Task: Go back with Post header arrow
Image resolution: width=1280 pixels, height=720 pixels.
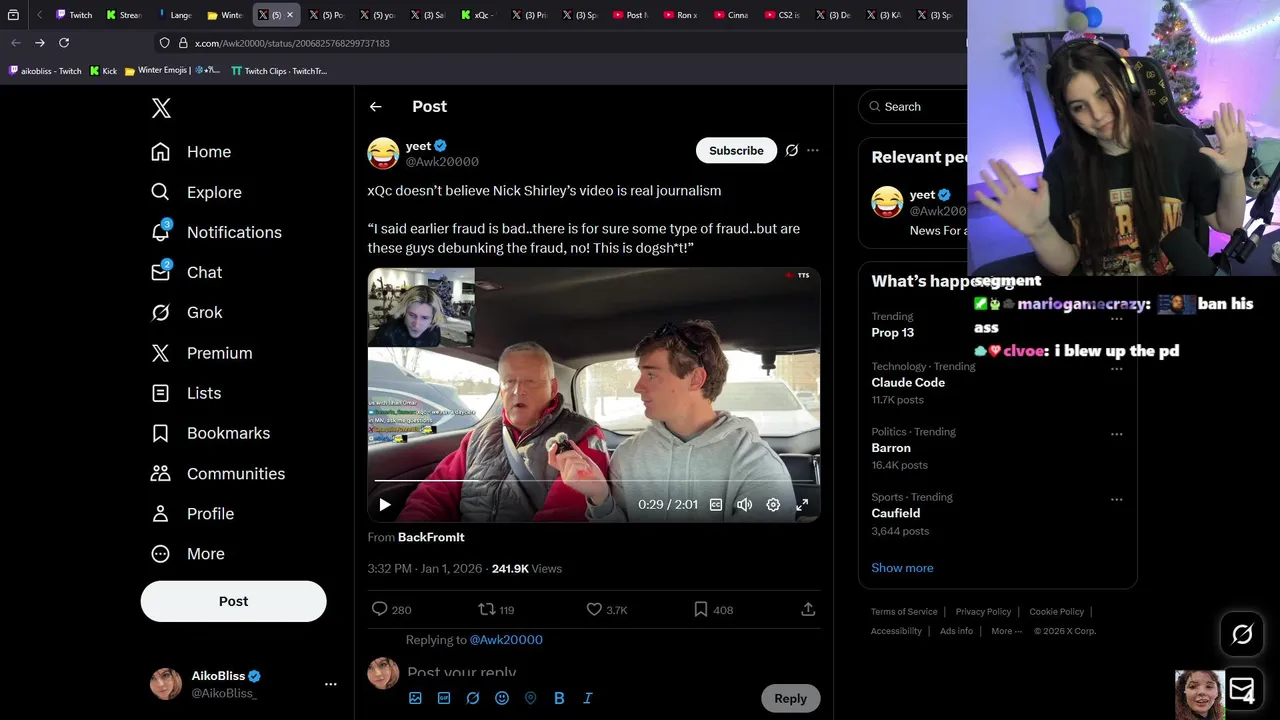Action: pyautogui.click(x=375, y=107)
